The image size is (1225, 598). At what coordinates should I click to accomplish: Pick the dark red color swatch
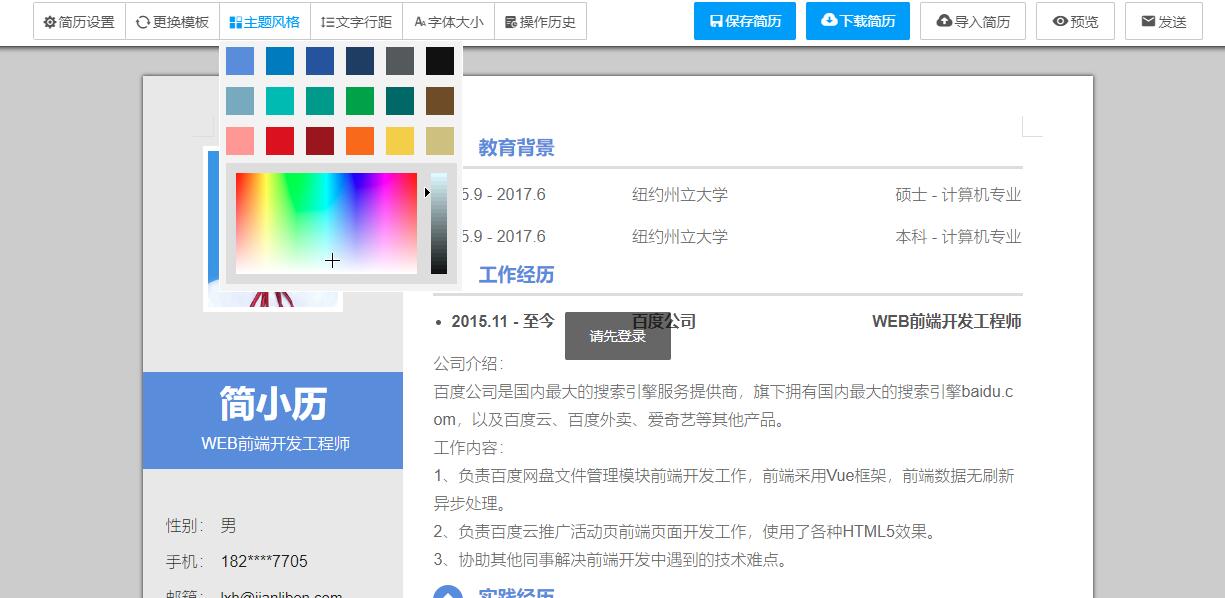point(319,140)
